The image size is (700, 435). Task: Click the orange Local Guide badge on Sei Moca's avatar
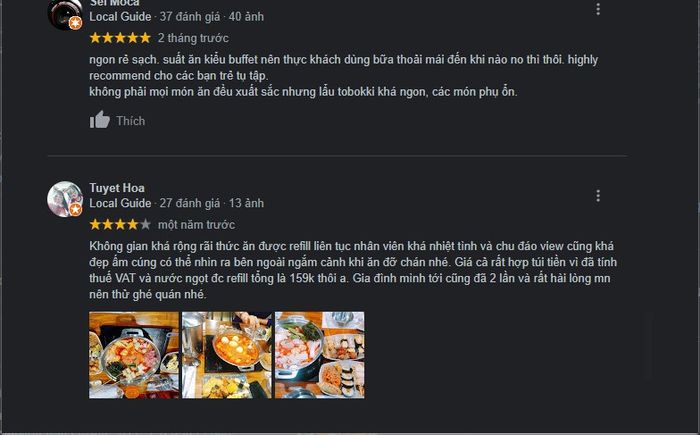click(x=75, y=23)
